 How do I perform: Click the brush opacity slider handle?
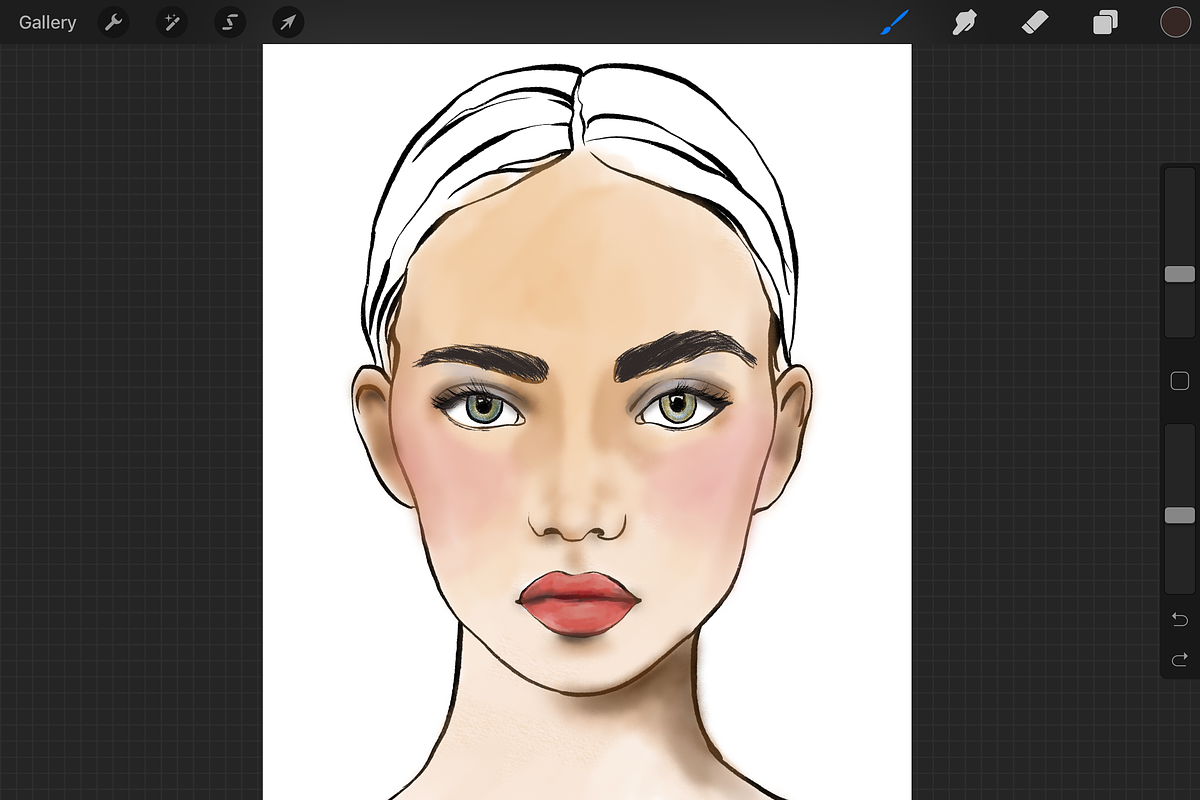pos(1180,515)
